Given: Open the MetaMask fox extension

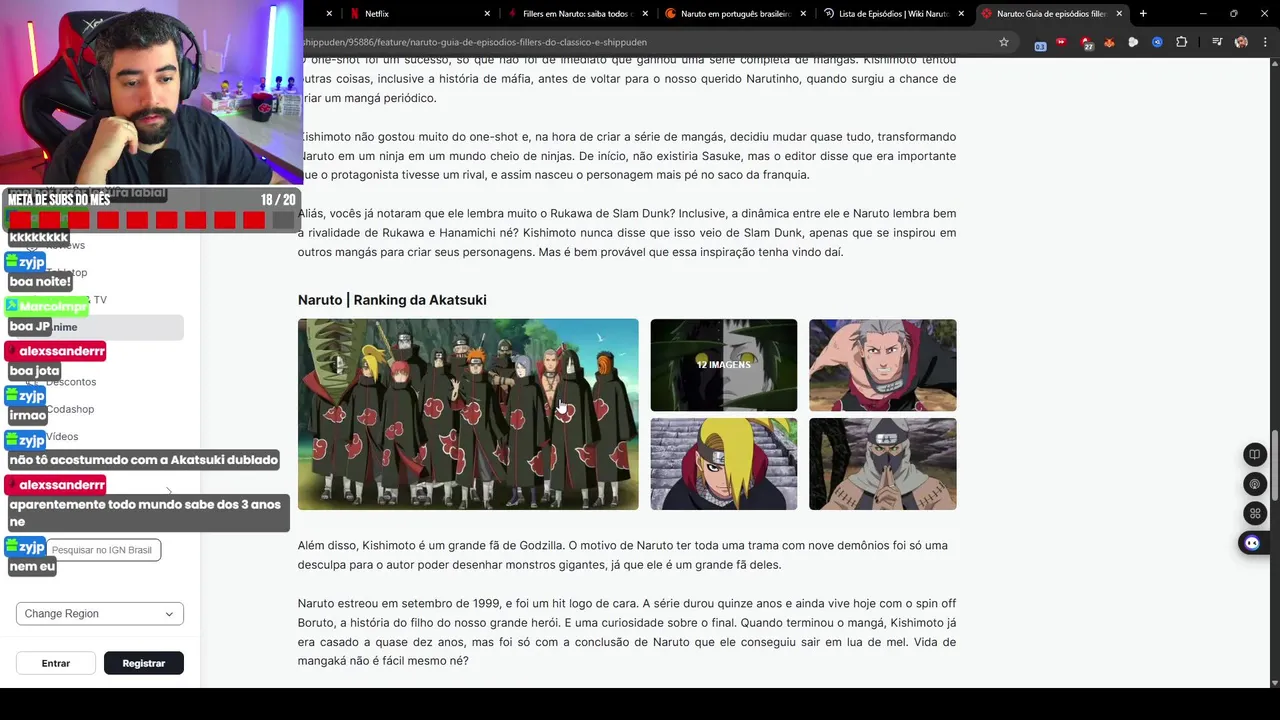Looking at the screenshot, I should [x=1109, y=42].
